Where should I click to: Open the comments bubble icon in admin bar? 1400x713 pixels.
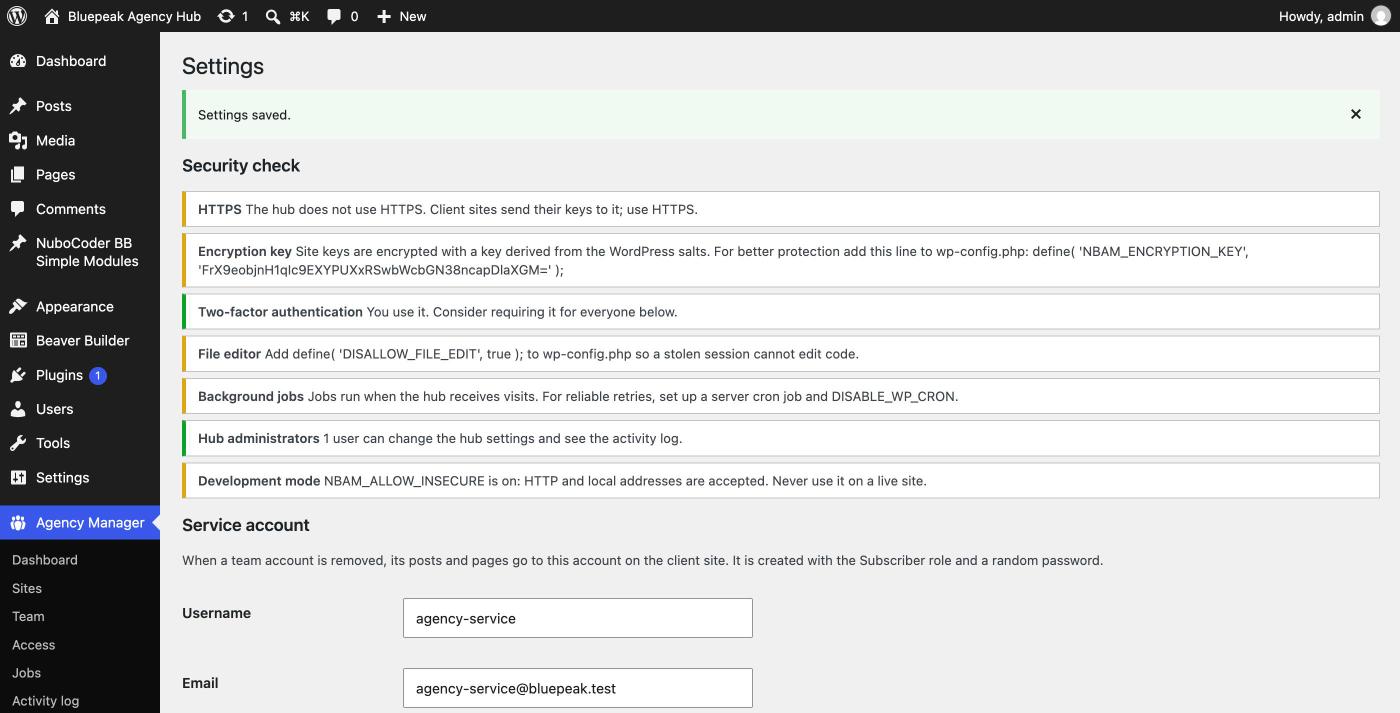pos(334,16)
